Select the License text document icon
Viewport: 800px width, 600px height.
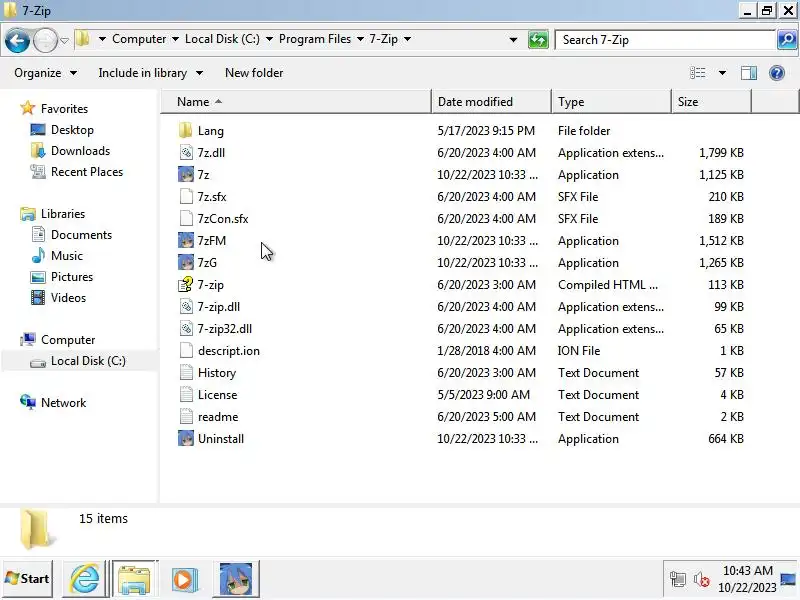click(x=186, y=394)
